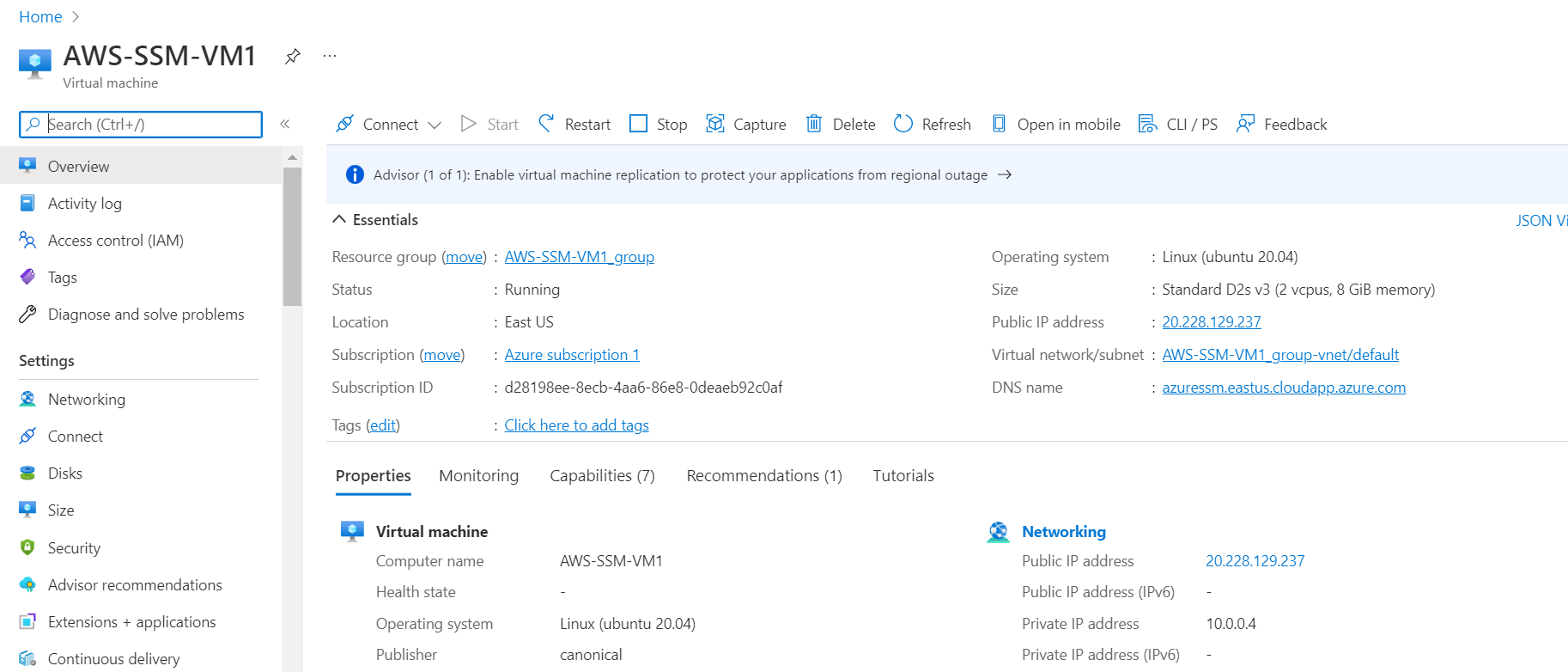This screenshot has width=1568, height=672.
Task: Open AWS-SSM-VM1_group resource group link
Action: point(580,257)
